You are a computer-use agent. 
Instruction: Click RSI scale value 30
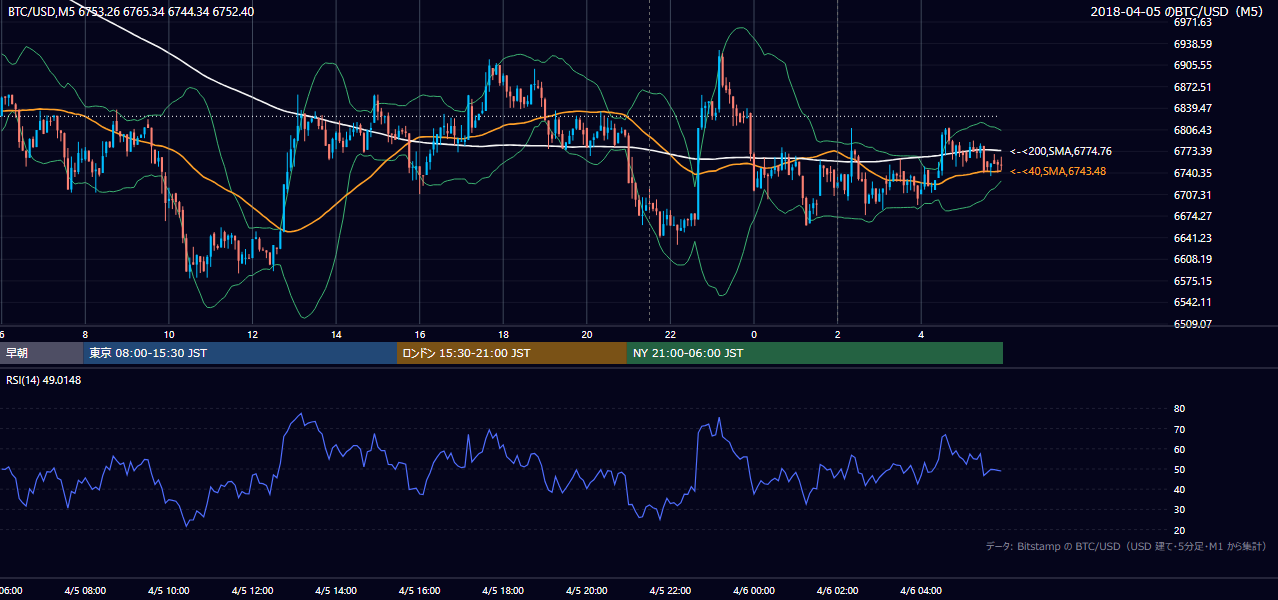pos(1179,509)
